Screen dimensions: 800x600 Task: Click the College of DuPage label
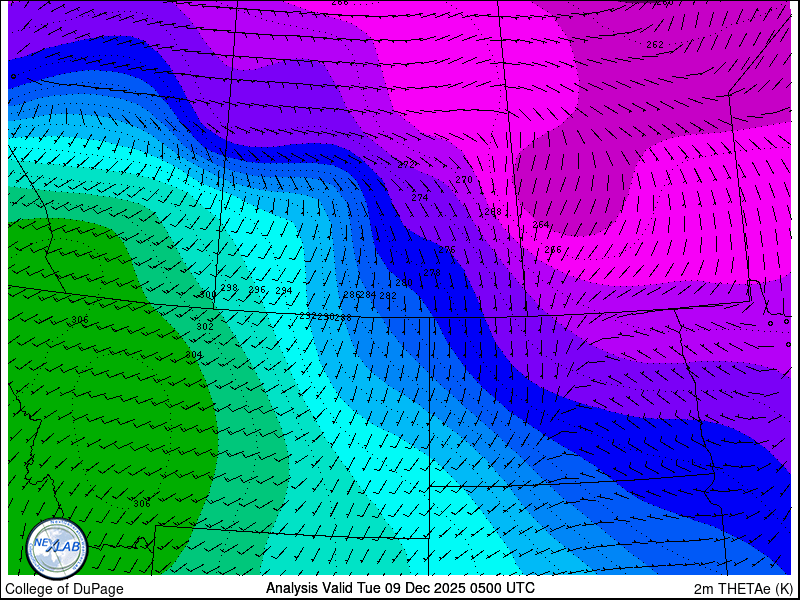tap(64, 589)
